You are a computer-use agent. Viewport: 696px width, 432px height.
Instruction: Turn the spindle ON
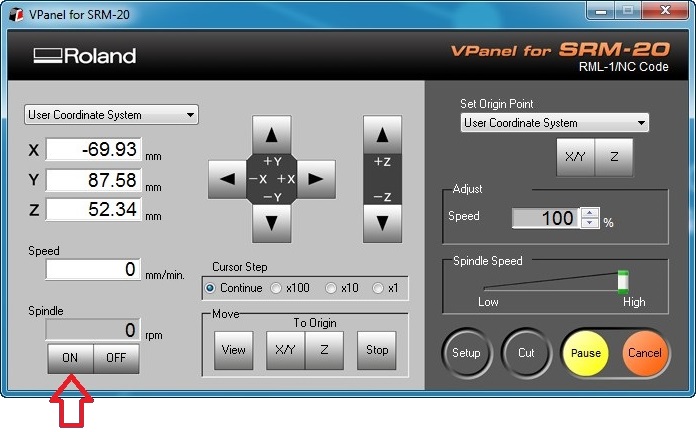pos(70,358)
